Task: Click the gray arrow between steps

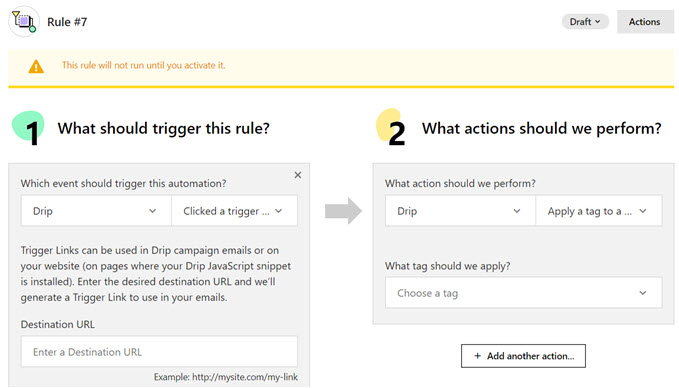Action: pos(343,211)
